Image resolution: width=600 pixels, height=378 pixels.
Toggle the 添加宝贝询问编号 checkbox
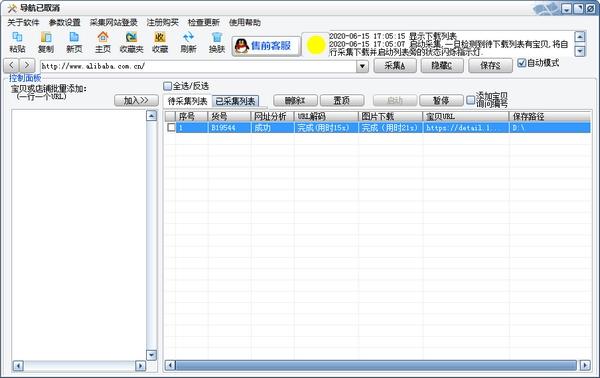[471, 100]
